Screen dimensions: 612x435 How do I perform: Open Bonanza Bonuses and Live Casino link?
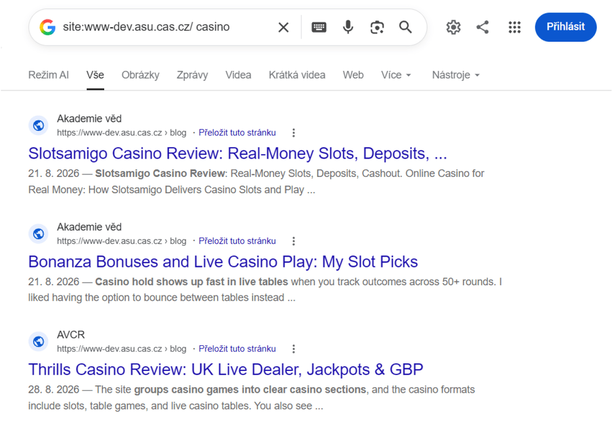(223, 262)
